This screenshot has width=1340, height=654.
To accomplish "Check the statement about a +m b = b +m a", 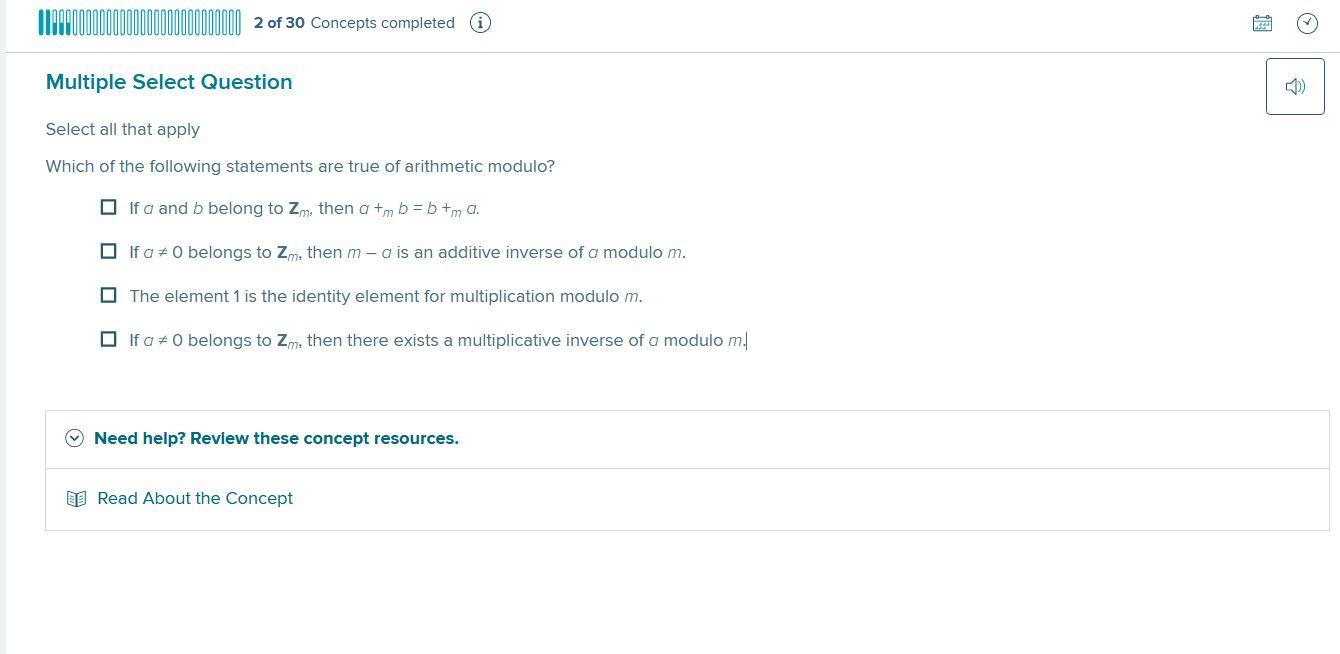I will [x=108, y=207].
